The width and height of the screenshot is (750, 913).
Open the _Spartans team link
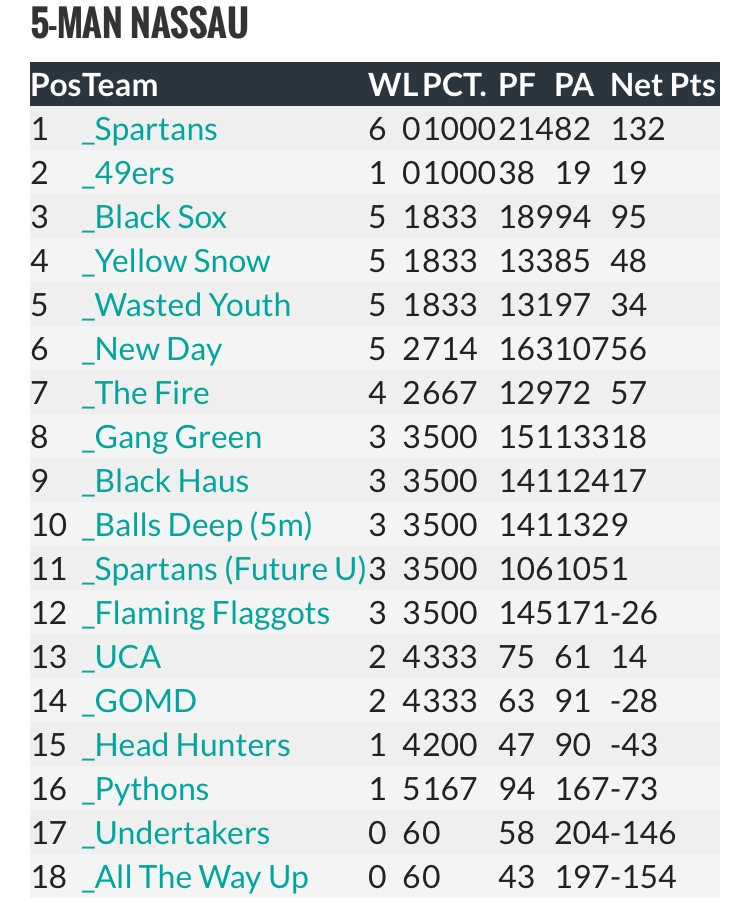click(x=150, y=130)
